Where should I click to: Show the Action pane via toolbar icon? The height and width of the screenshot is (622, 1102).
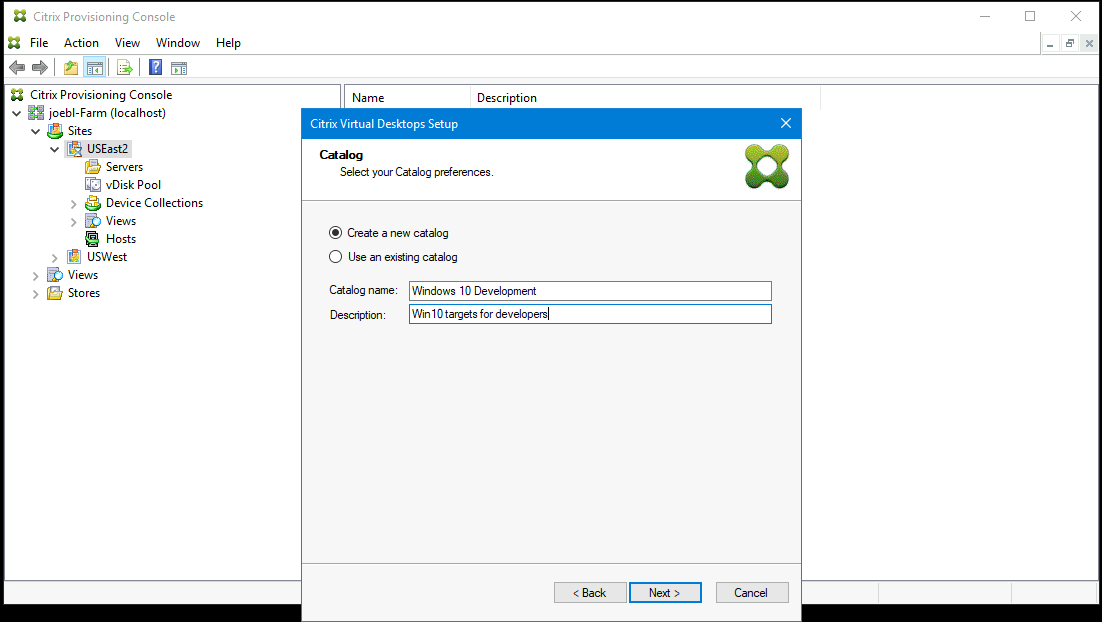(178, 67)
